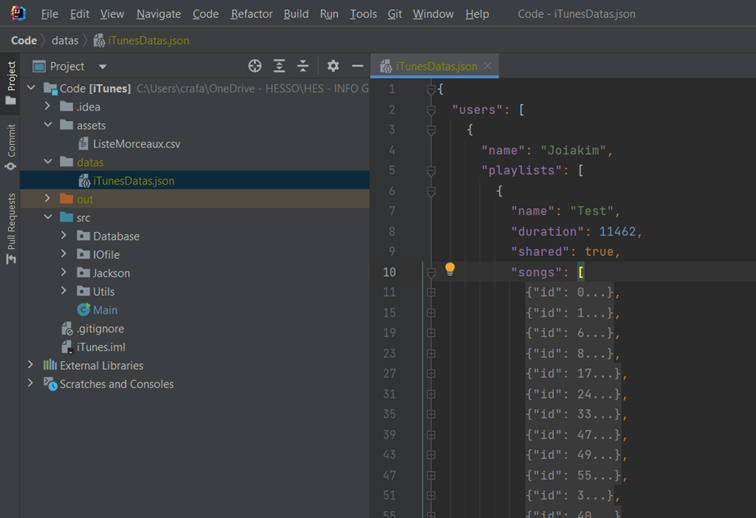
Task: Click the folded {"id": 6...} entry
Action: point(570,333)
